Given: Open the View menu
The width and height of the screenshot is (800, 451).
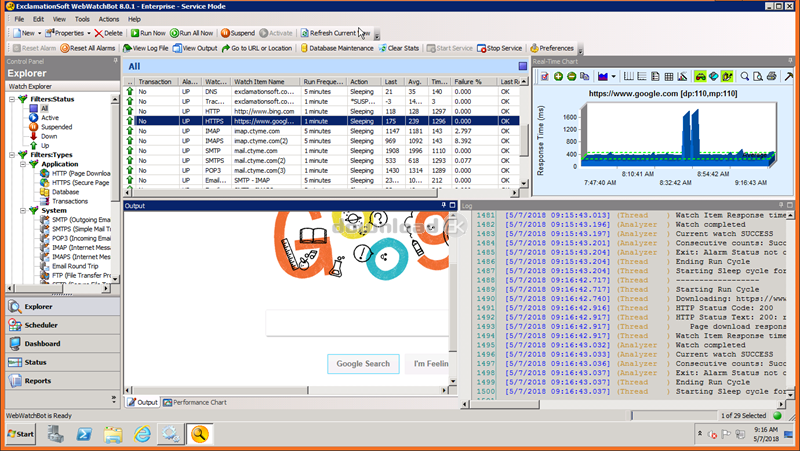Looking at the screenshot, I should pyautogui.click(x=59, y=19).
